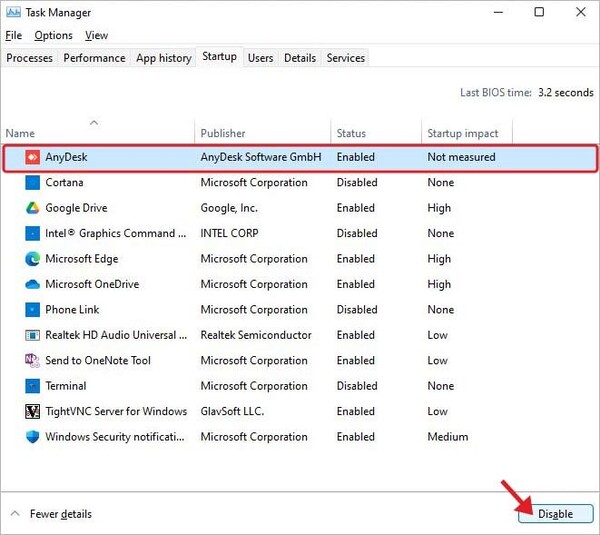Viewport: 600px width, 535px height.
Task: Select Send to OneNote Tool entry name
Action: tap(98, 360)
